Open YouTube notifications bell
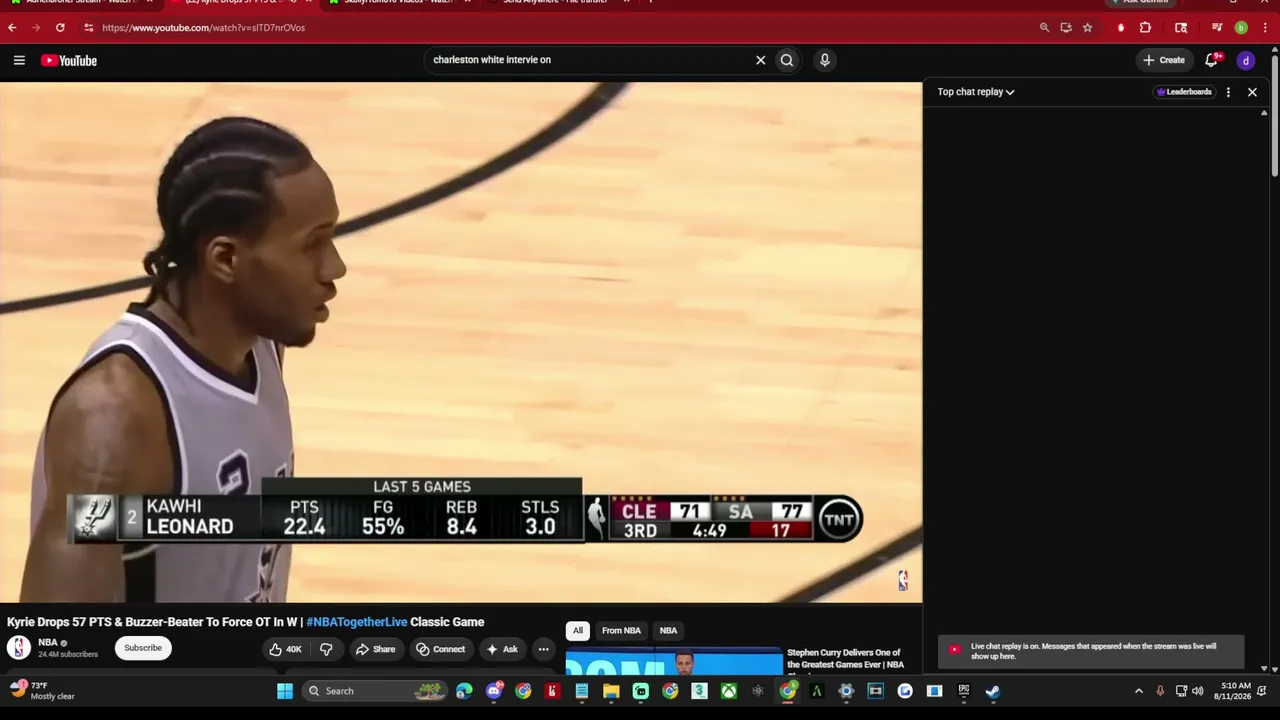Viewport: 1280px width, 720px height. tap(1211, 60)
